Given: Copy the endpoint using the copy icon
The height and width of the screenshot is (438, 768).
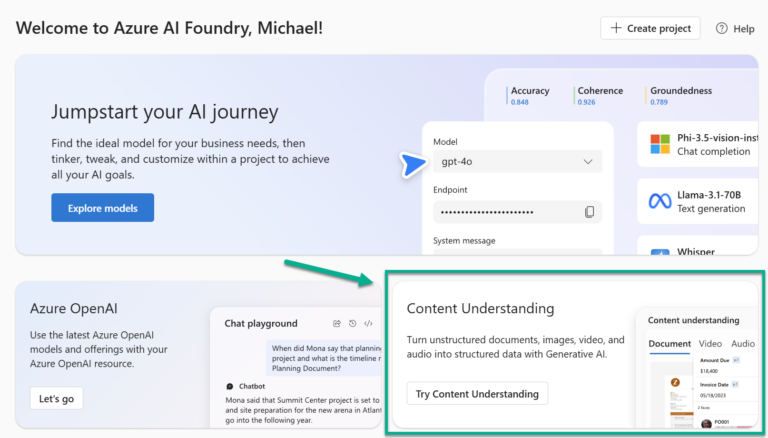Looking at the screenshot, I should (x=589, y=212).
